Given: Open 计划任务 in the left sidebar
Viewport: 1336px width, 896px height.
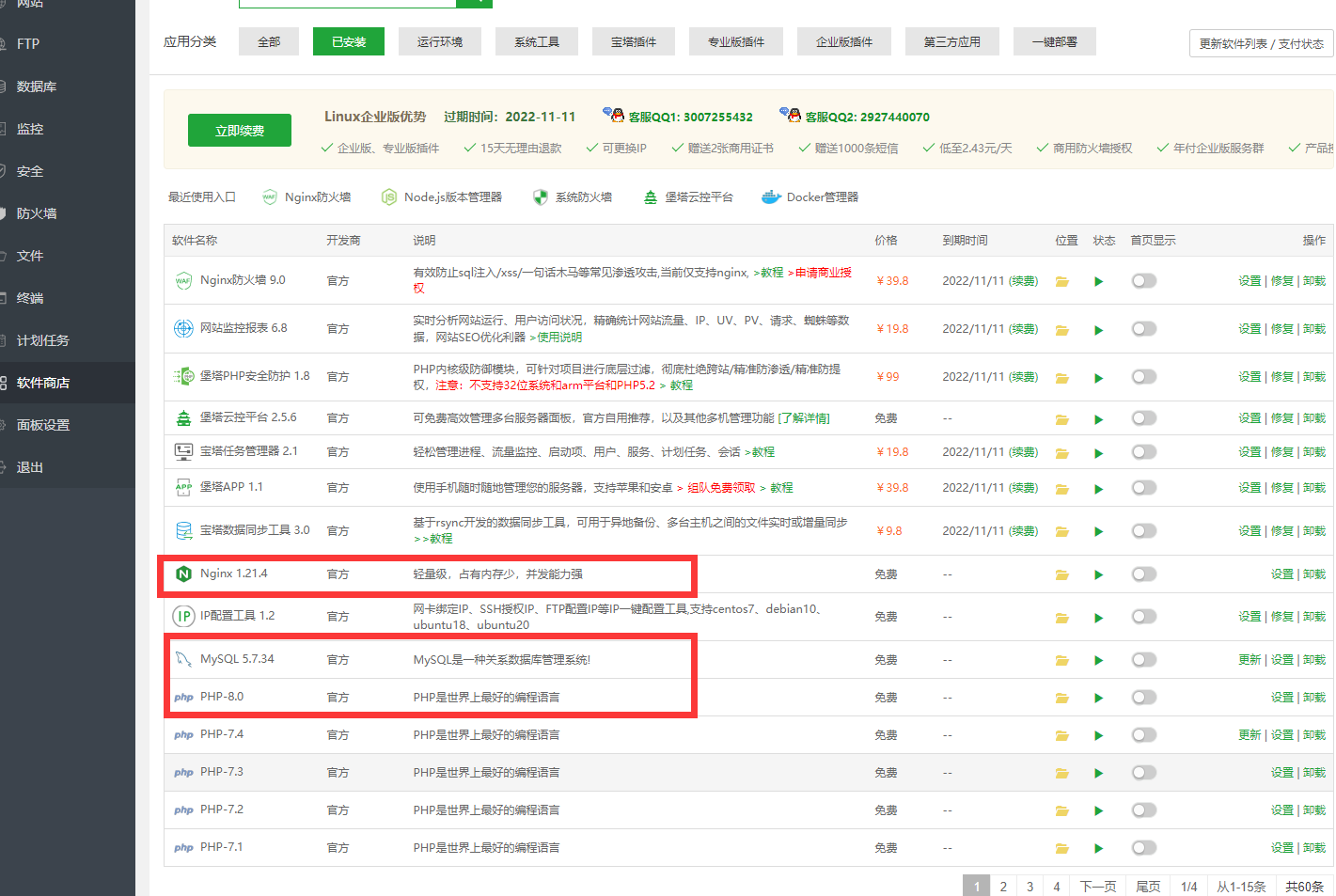Looking at the screenshot, I should [42, 340].
